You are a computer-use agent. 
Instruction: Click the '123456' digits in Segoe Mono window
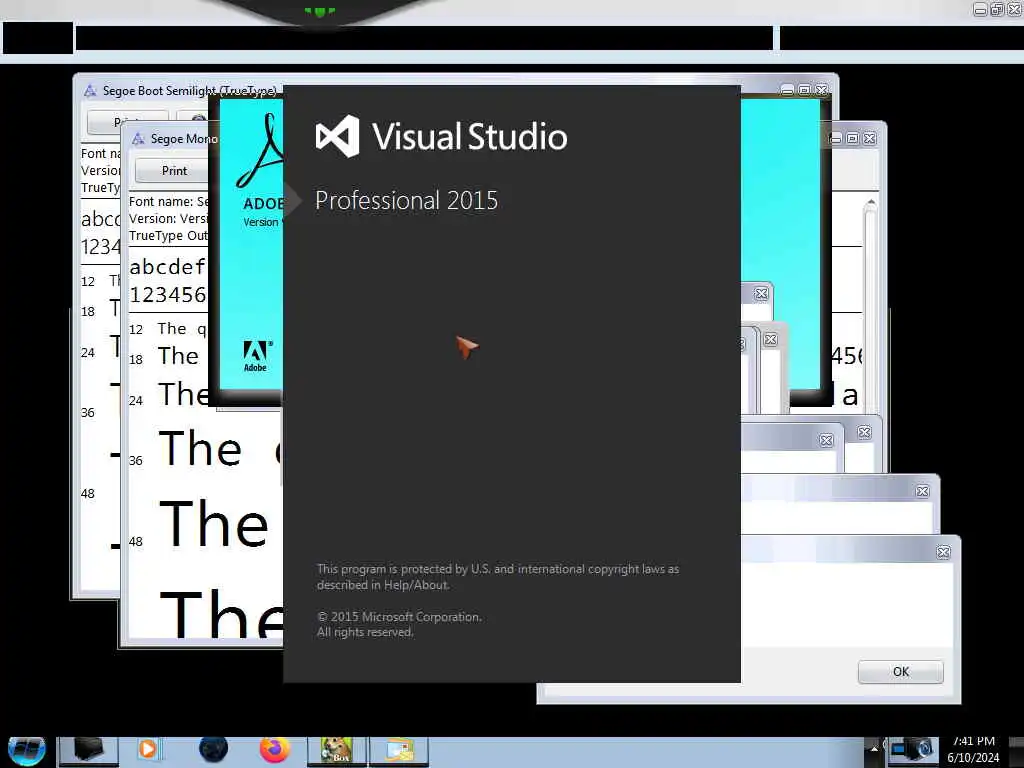click(x=167, y=295)
